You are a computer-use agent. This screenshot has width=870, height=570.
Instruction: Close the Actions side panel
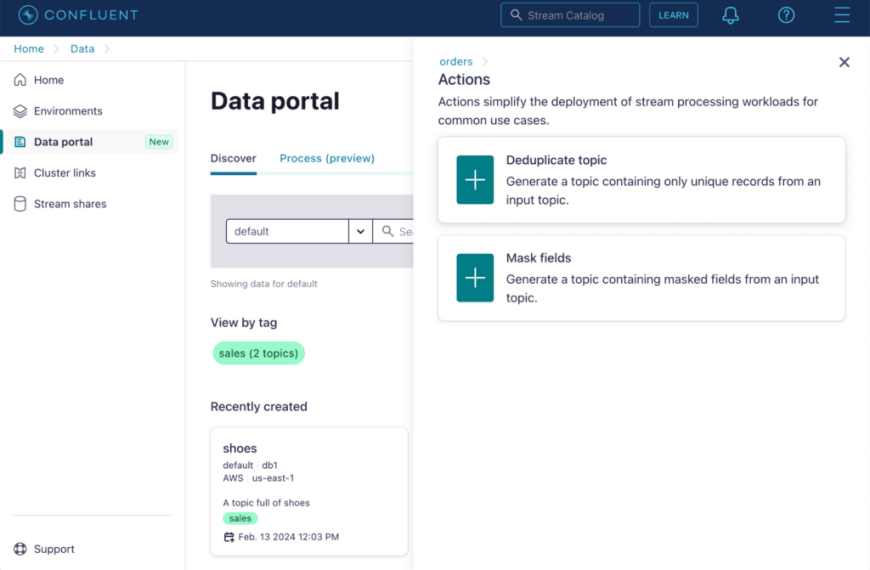click(844, 62)
